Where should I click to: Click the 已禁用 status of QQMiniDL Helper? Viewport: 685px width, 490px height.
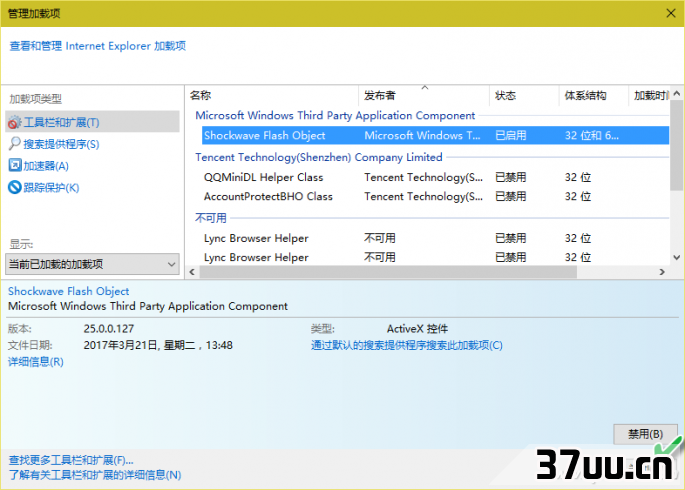510,177
